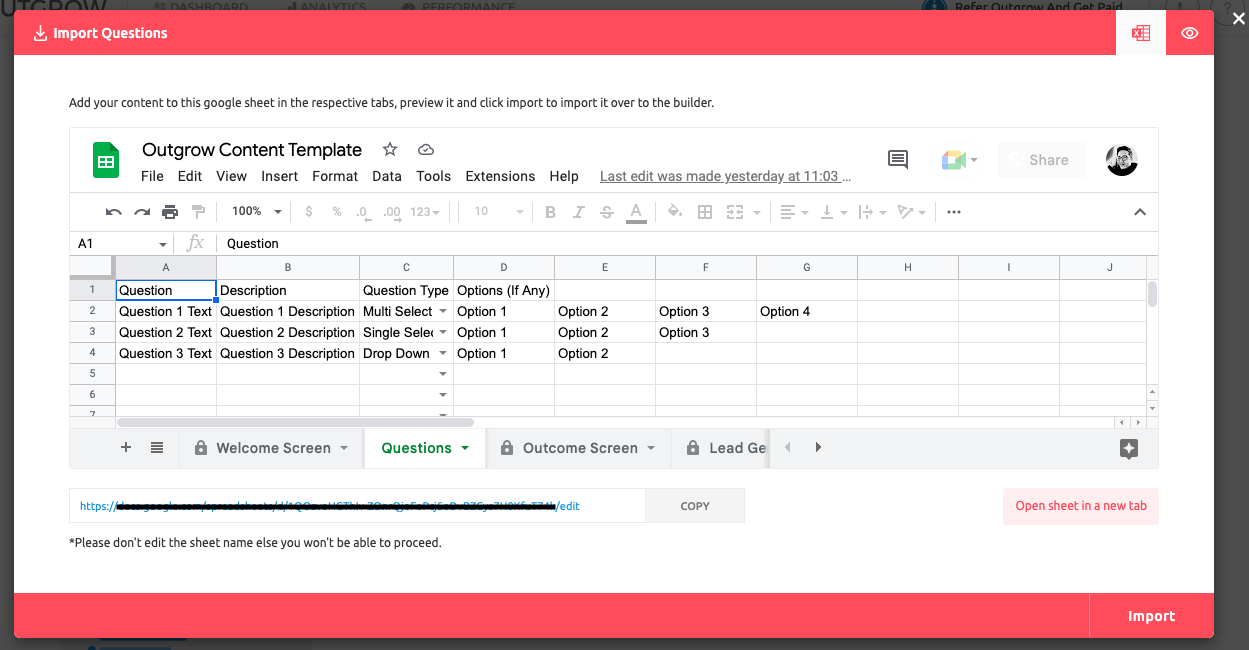
Task: Select the Paint format tool
Action: click(x=198, y=212)
